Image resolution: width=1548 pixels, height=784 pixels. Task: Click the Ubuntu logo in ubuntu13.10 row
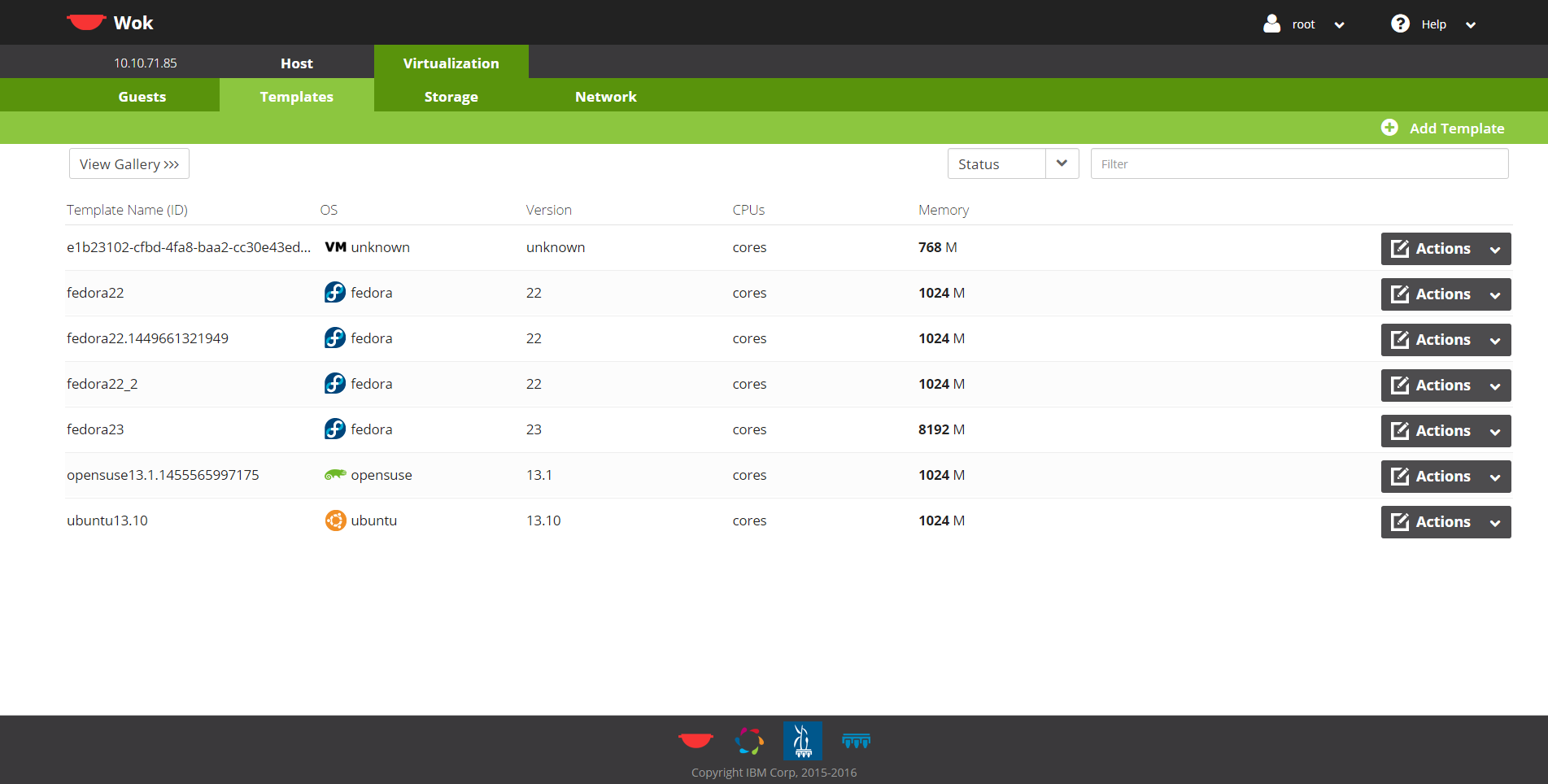335,520
